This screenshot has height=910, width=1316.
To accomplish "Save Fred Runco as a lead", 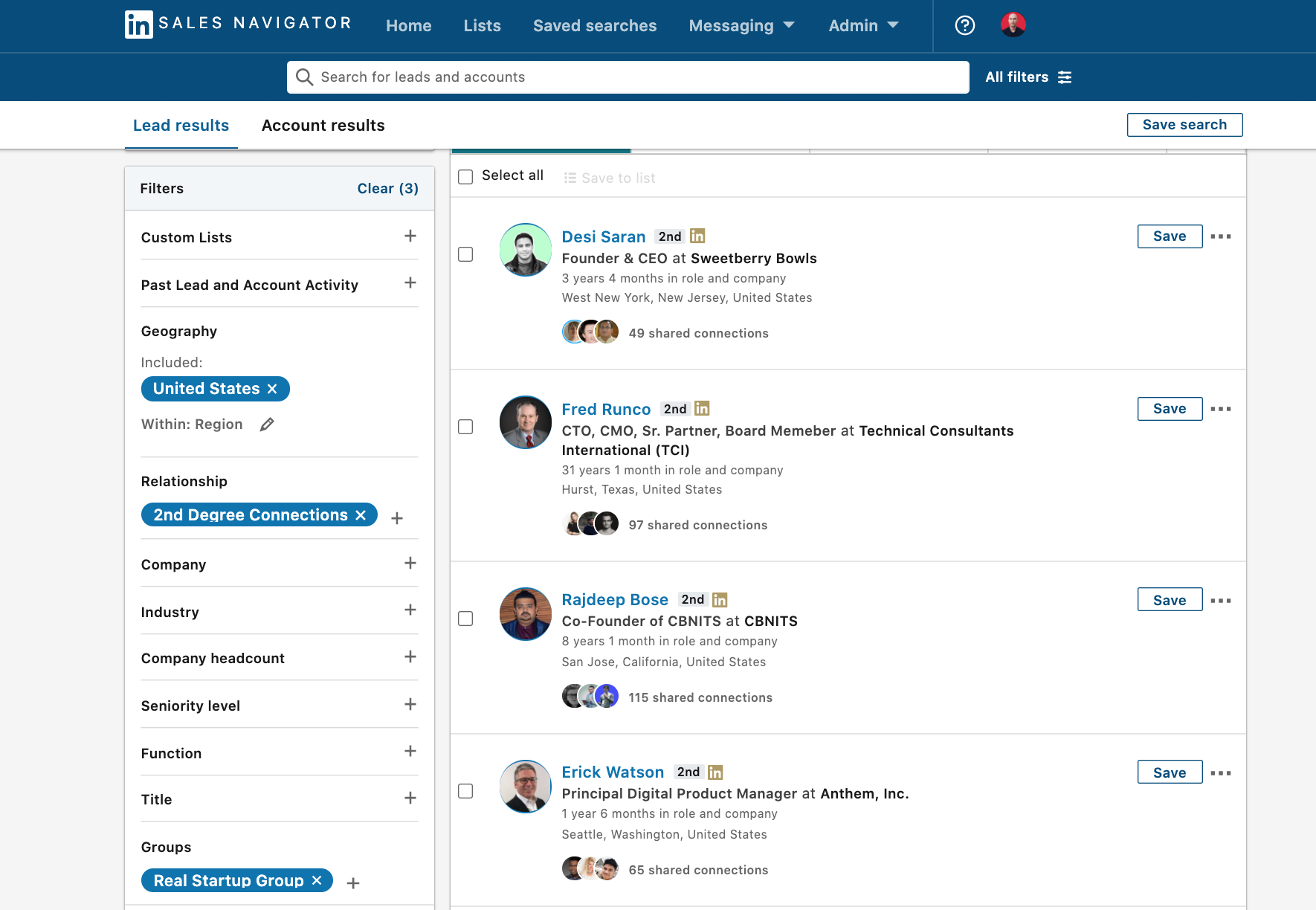I will click(x=1170, y=409).
